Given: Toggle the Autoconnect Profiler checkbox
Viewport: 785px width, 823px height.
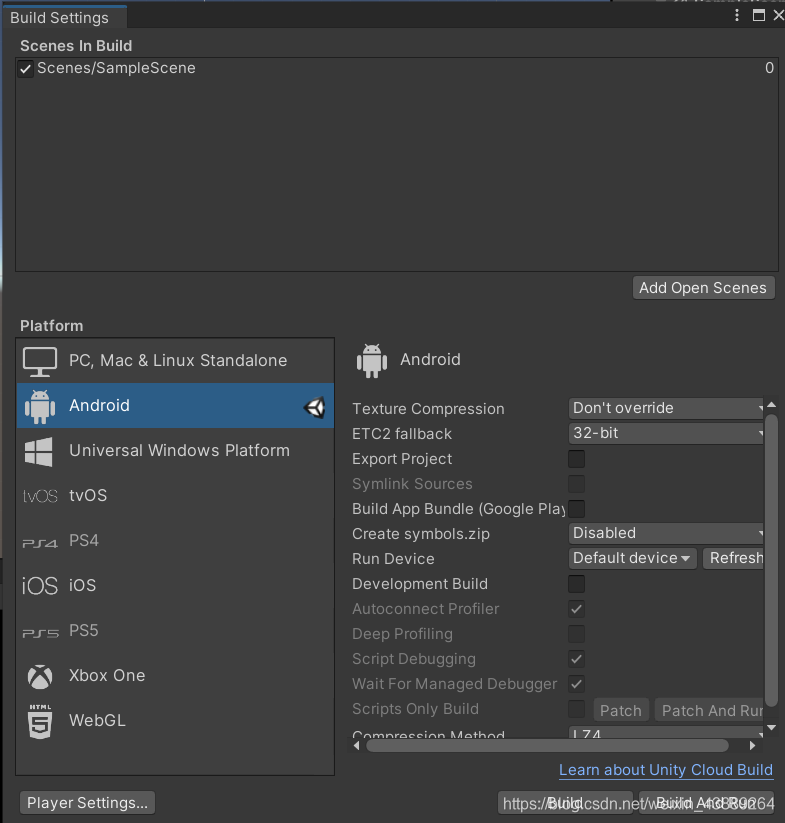Looking at the screenshot, I should coord(576,609).
